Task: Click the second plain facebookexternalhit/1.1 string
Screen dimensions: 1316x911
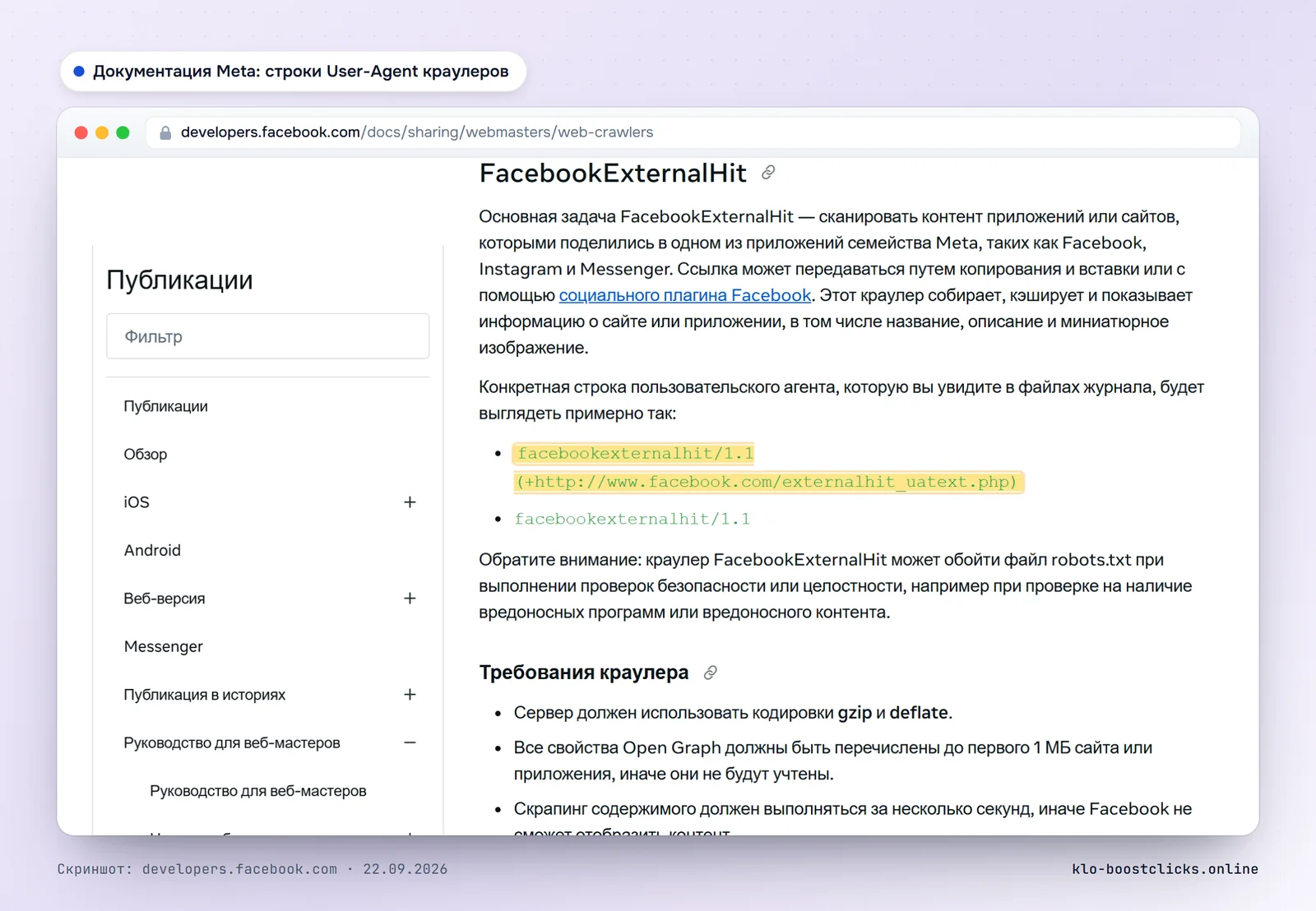Action: click(x=633, y=519)
